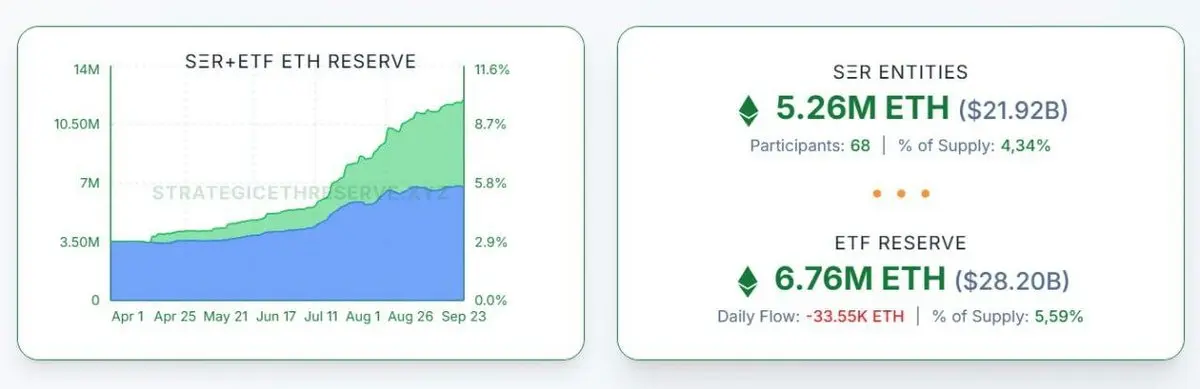Click the ($21.92B) dollar value
Screen dimensions: 1200x389
pyautogui.click(x=1014, y=110)
